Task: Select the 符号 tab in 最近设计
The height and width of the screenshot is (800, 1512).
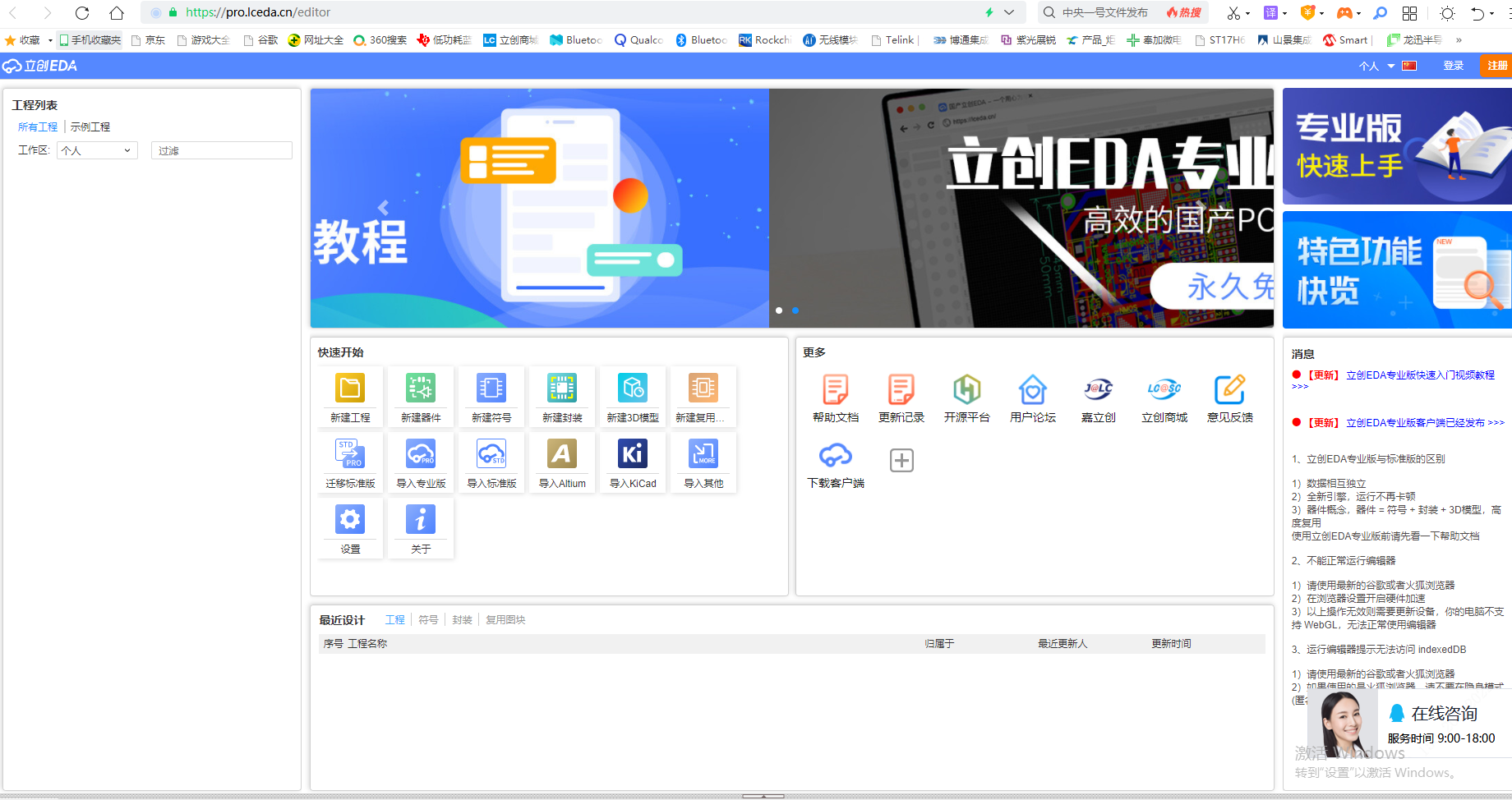Action: pos(428,620)
